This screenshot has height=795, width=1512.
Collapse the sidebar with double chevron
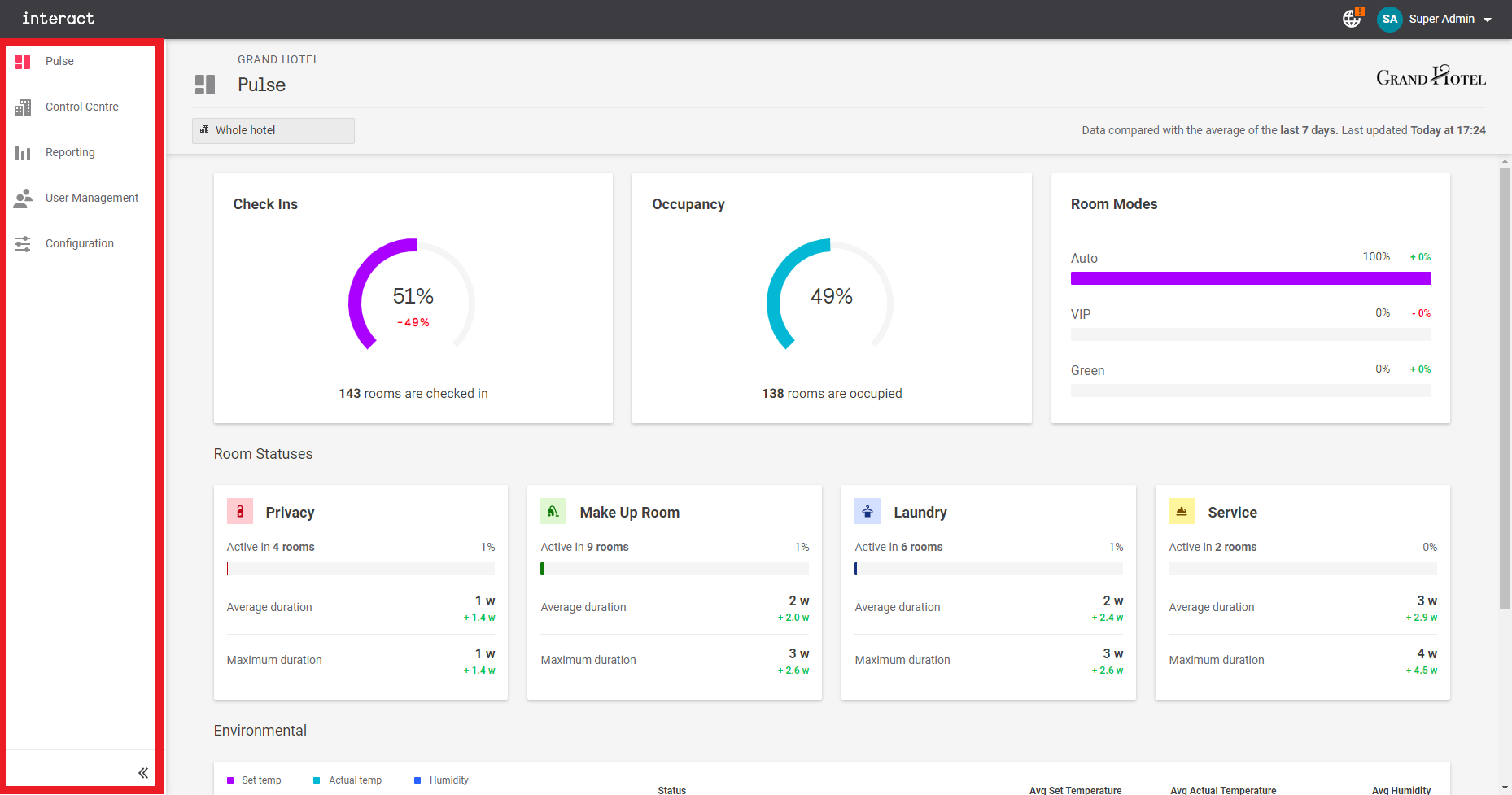(x=143, y=773)
